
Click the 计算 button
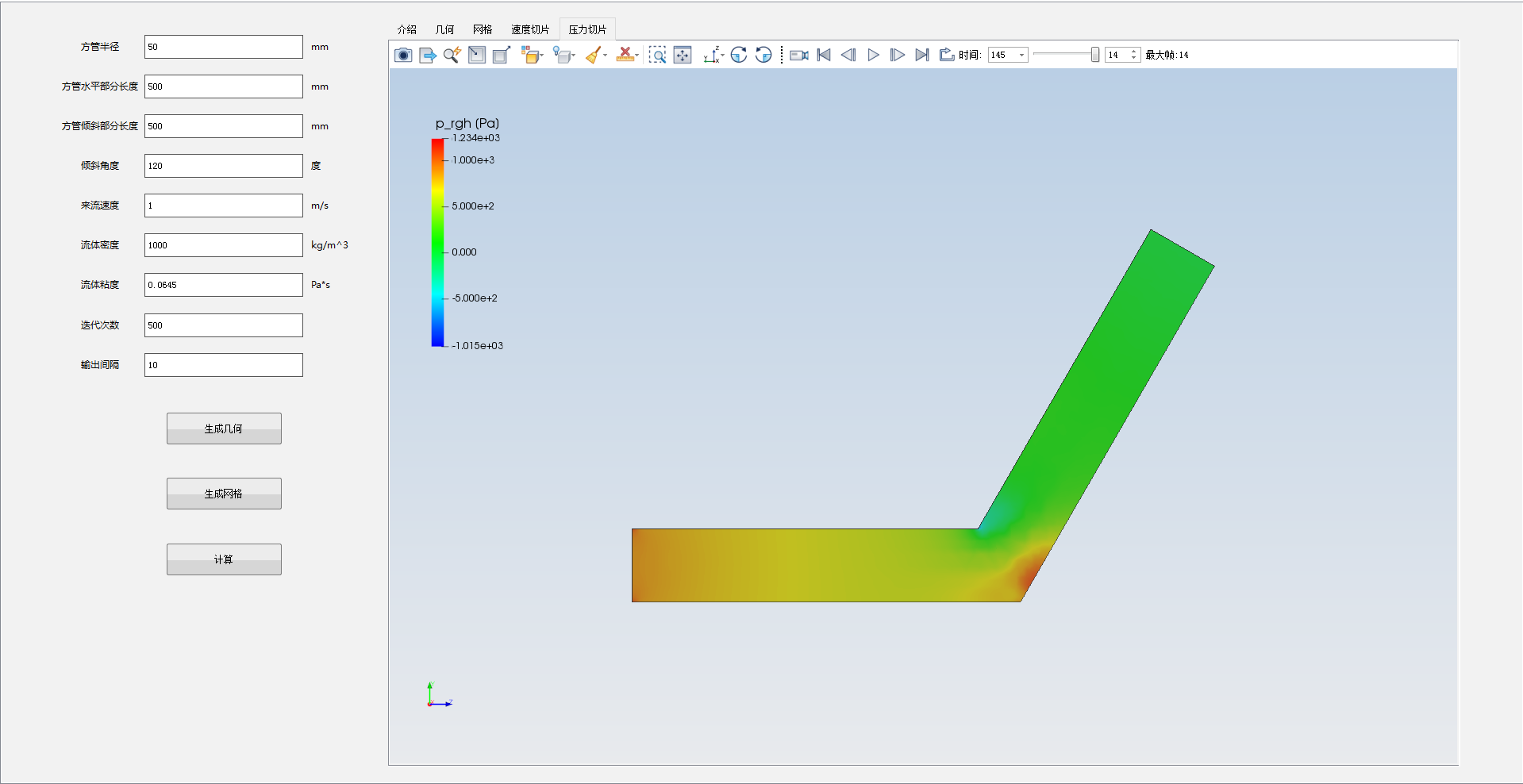point(224,559)
